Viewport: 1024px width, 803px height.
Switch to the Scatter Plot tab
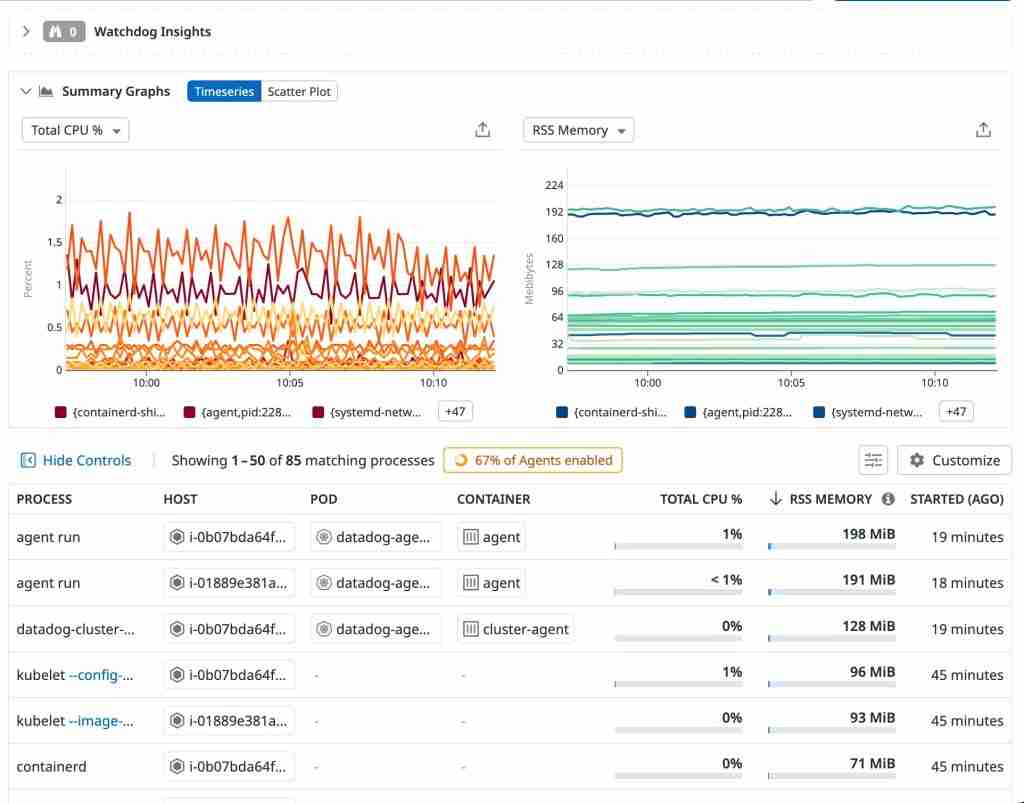pos(299,92)
